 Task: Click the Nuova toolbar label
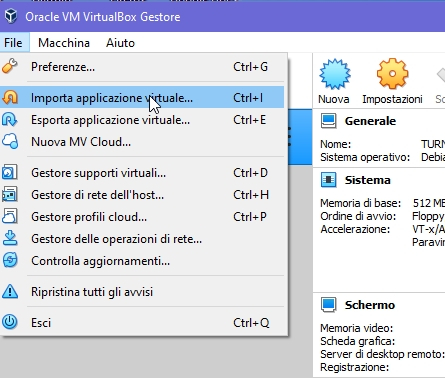coord(334,99)
